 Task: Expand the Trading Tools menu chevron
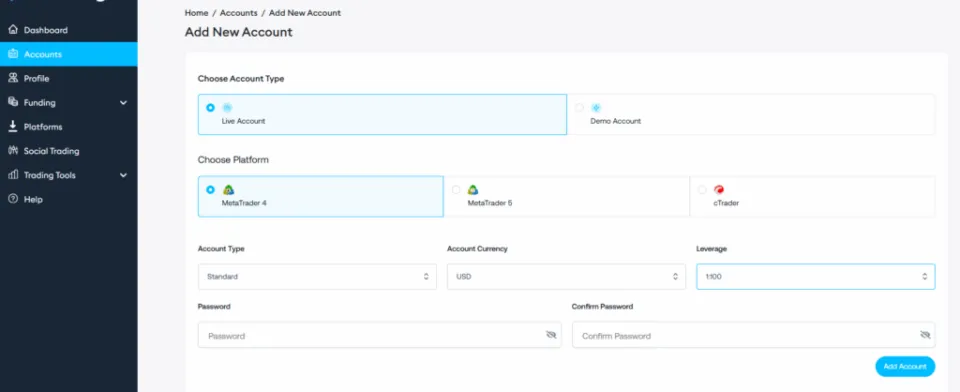tap(123, 175)
